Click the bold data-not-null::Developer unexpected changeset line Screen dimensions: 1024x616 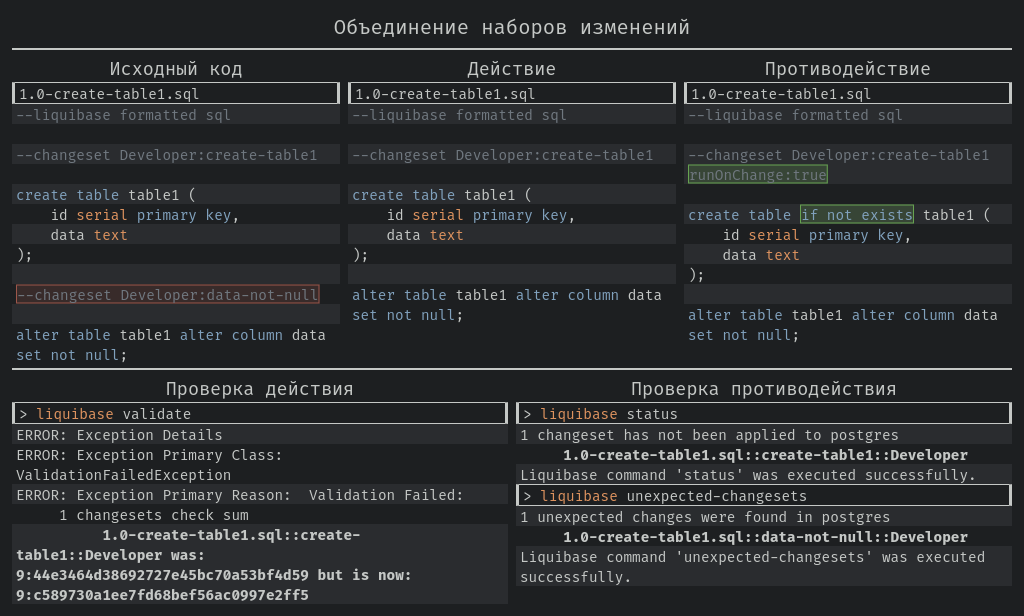click(765, 537)
